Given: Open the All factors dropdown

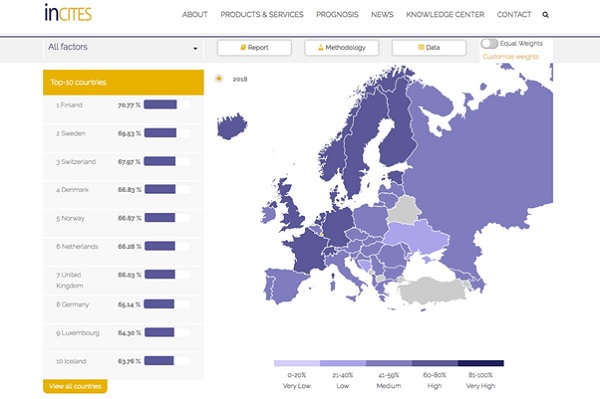Looking at the screenshot, I should (123, 47).
